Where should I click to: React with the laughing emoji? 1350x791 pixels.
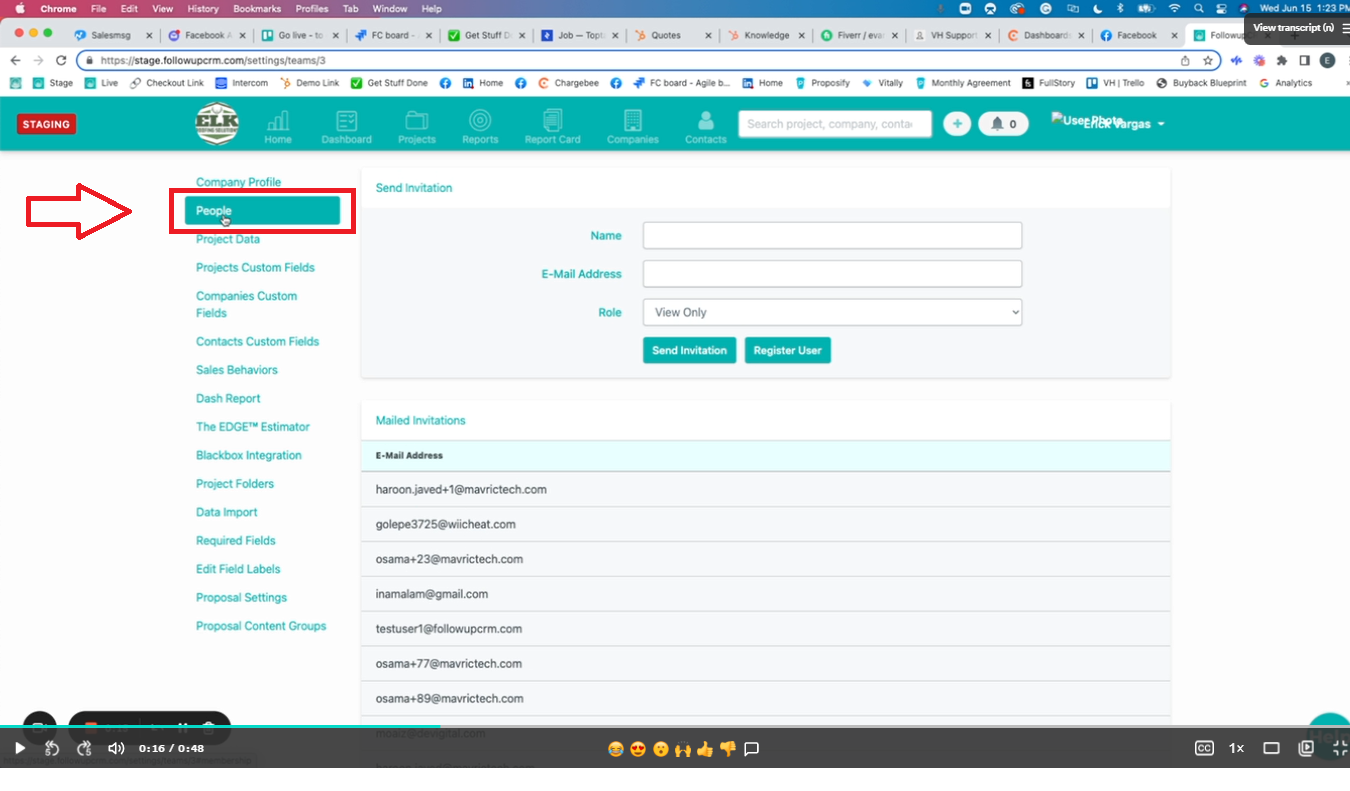click(616, 749)
